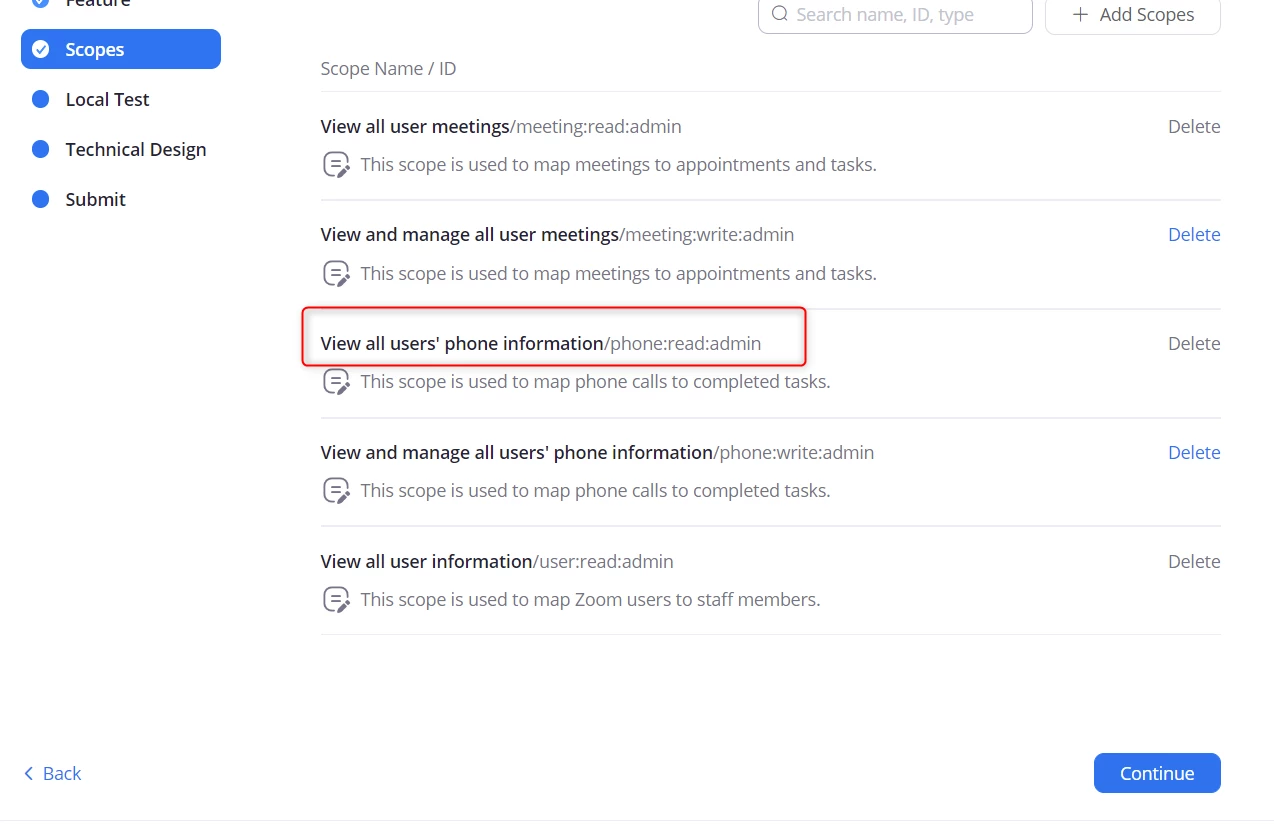1274x824 pixels.
Task: Click the Scopes checkmark step icon
Action: tap(41, 49)
